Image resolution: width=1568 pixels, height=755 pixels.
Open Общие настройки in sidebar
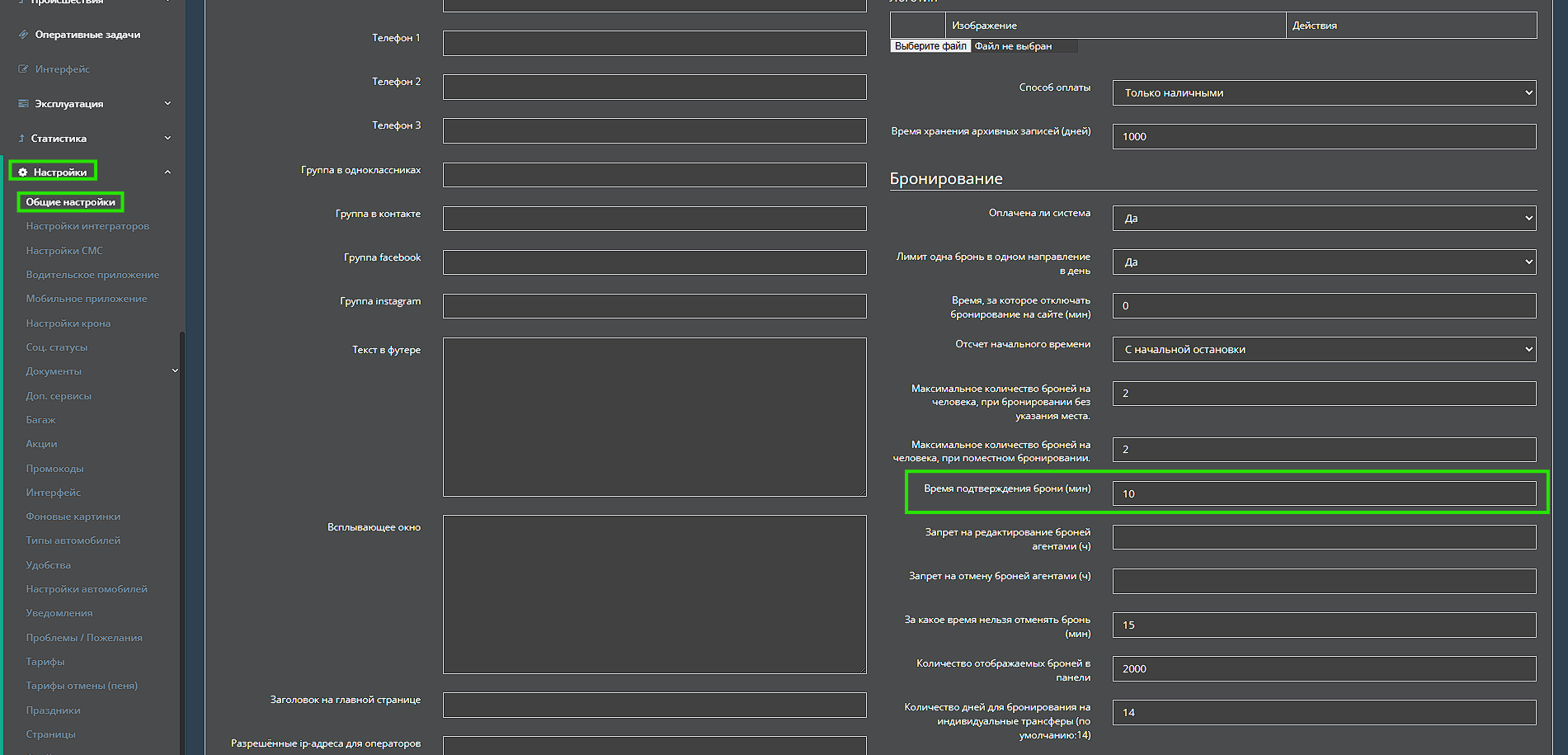[70, 202]
